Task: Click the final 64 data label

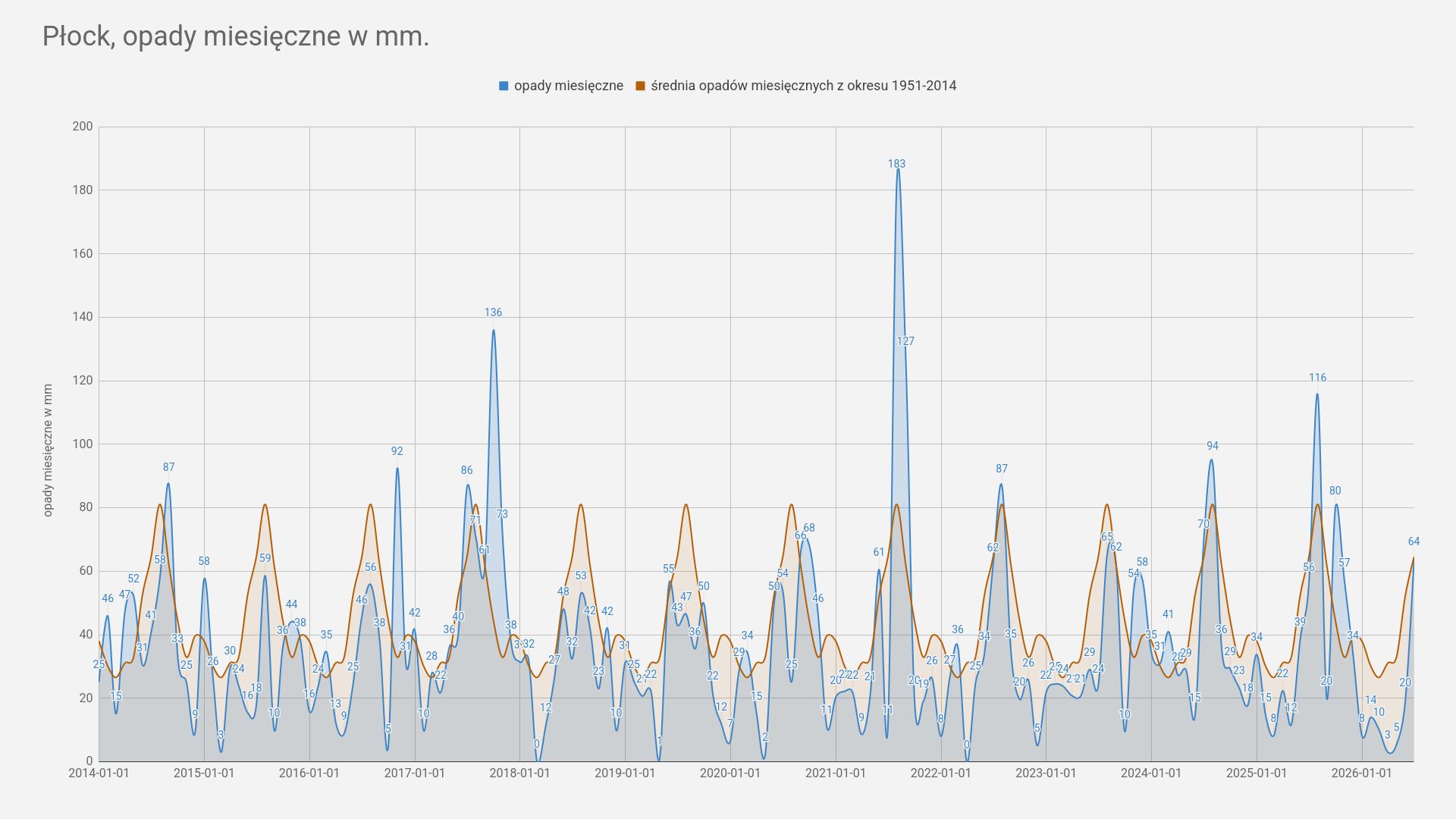Action: pos(1414,541)
